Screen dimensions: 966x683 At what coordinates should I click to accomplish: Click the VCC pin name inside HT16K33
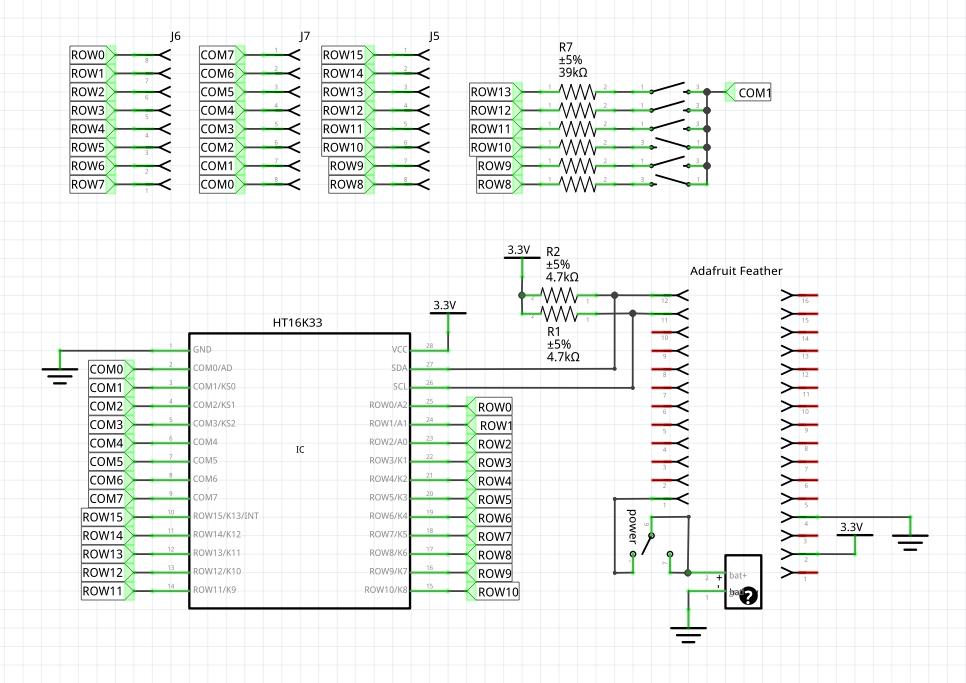coord(400,350)
